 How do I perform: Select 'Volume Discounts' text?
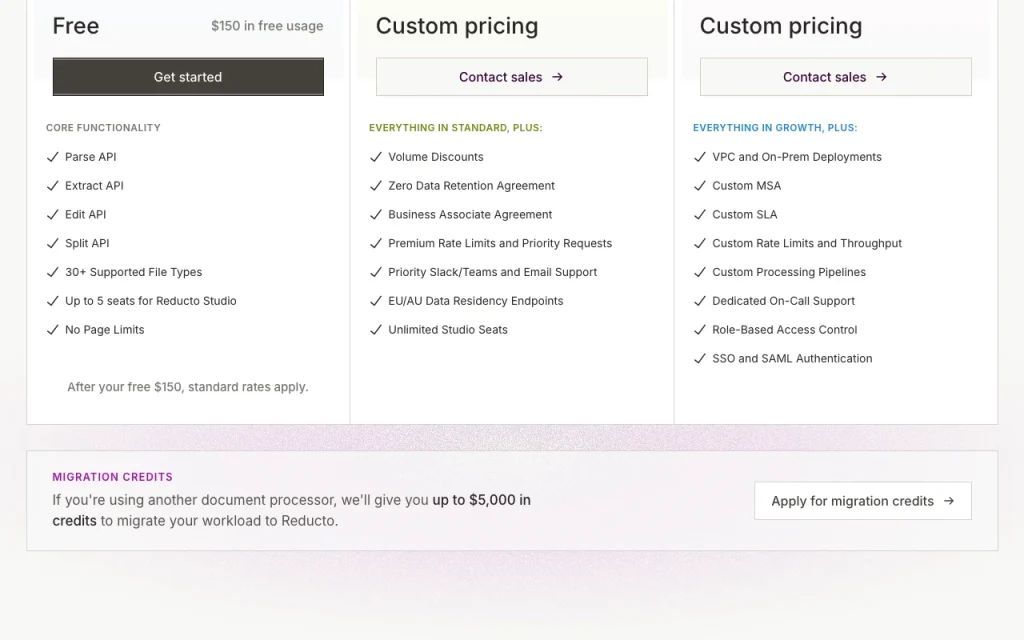tap(436, 157)
